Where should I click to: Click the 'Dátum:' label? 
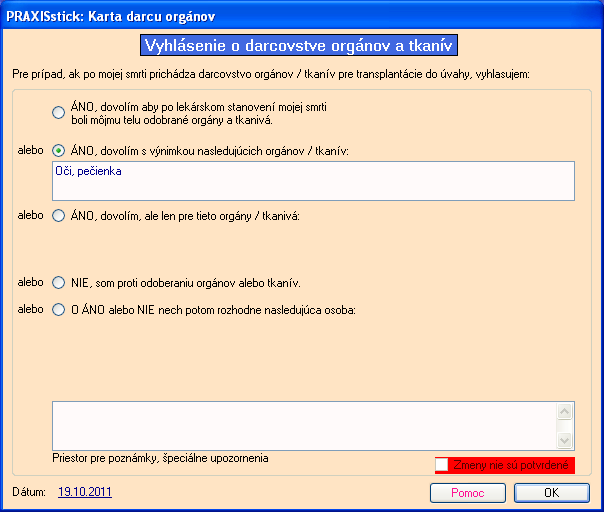(x=30, y=493)
